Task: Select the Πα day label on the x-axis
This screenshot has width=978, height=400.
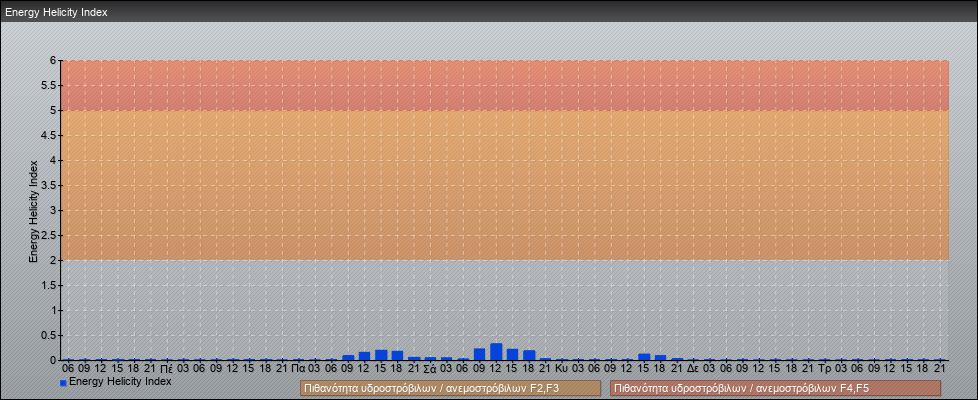Action: pyautogui.click(x=298, y=369)
